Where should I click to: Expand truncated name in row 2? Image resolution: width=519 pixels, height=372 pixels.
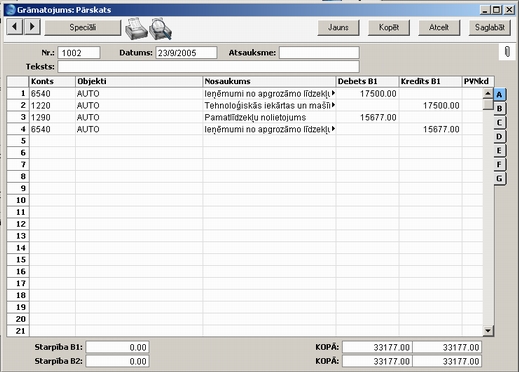[x=333, y=105]
